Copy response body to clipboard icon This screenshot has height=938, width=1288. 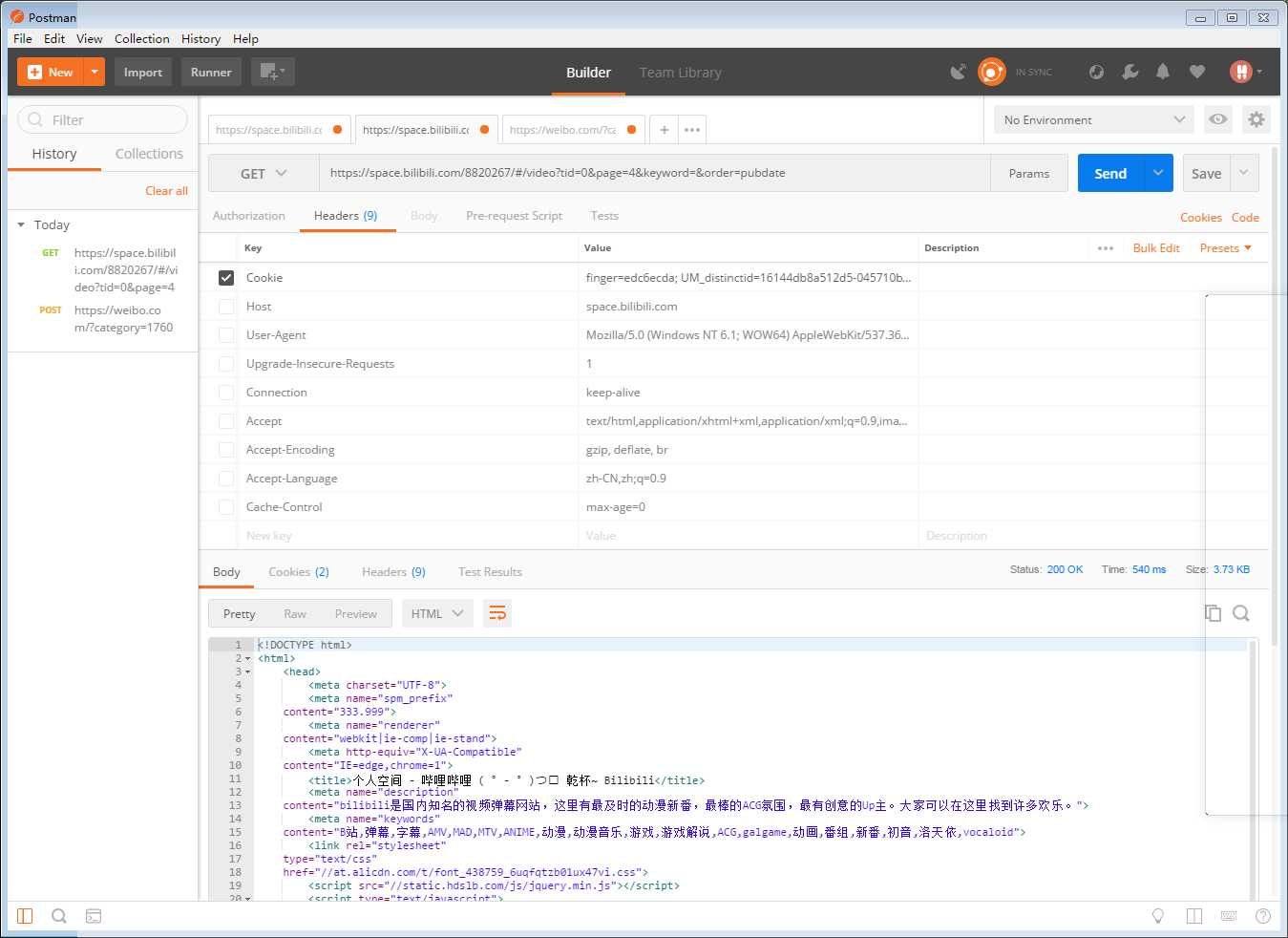[x=1213, y=613]
